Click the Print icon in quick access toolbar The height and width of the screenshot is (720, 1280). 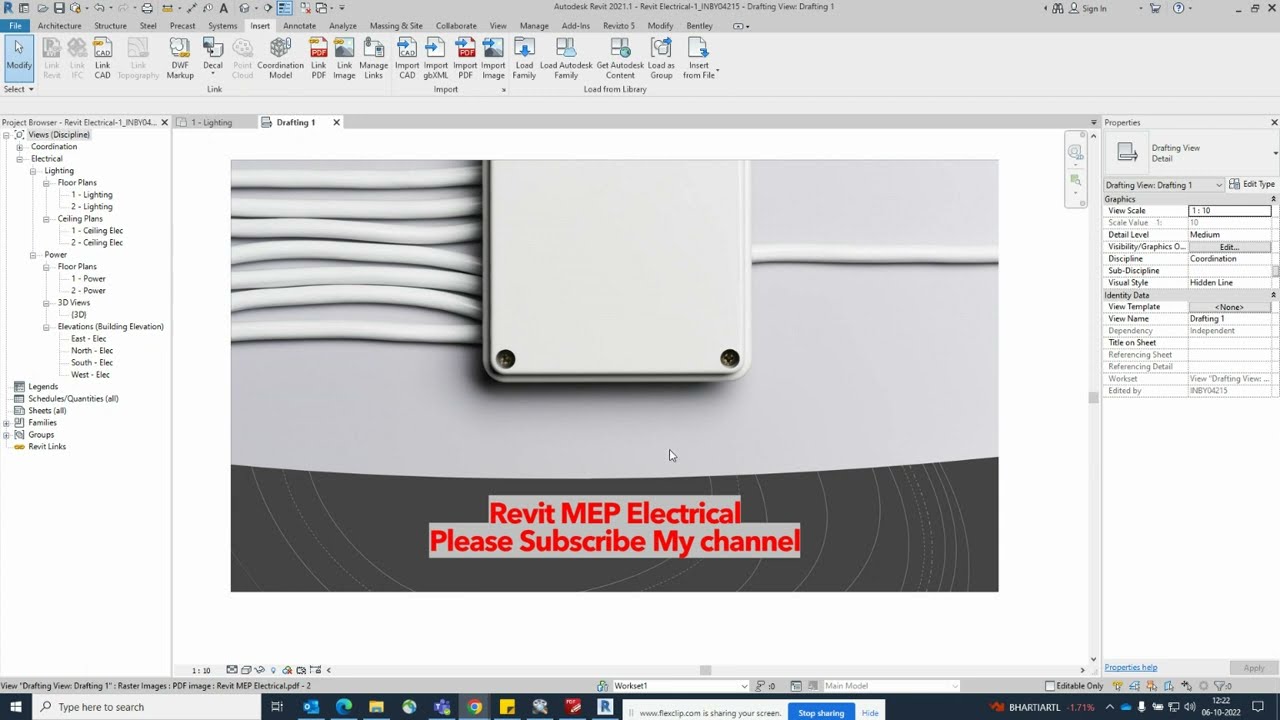147,8
